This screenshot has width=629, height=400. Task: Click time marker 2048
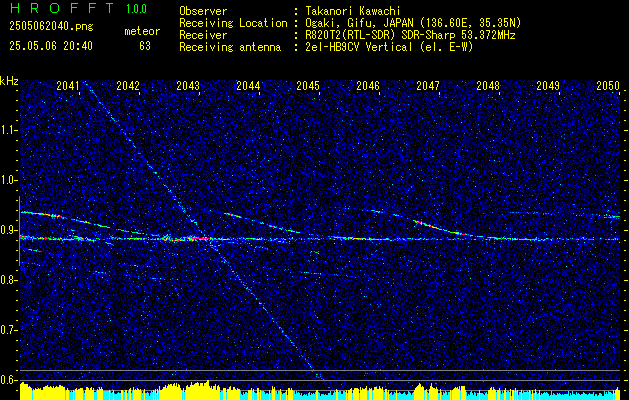pyautogui.click(x=488, y=86)
